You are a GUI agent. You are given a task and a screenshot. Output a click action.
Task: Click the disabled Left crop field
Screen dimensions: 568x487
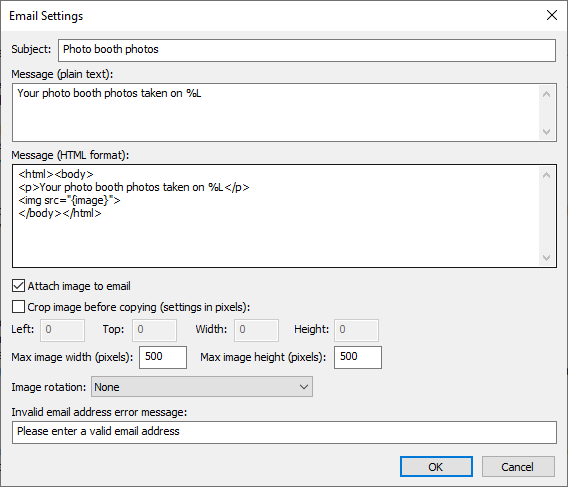[62, 330]
